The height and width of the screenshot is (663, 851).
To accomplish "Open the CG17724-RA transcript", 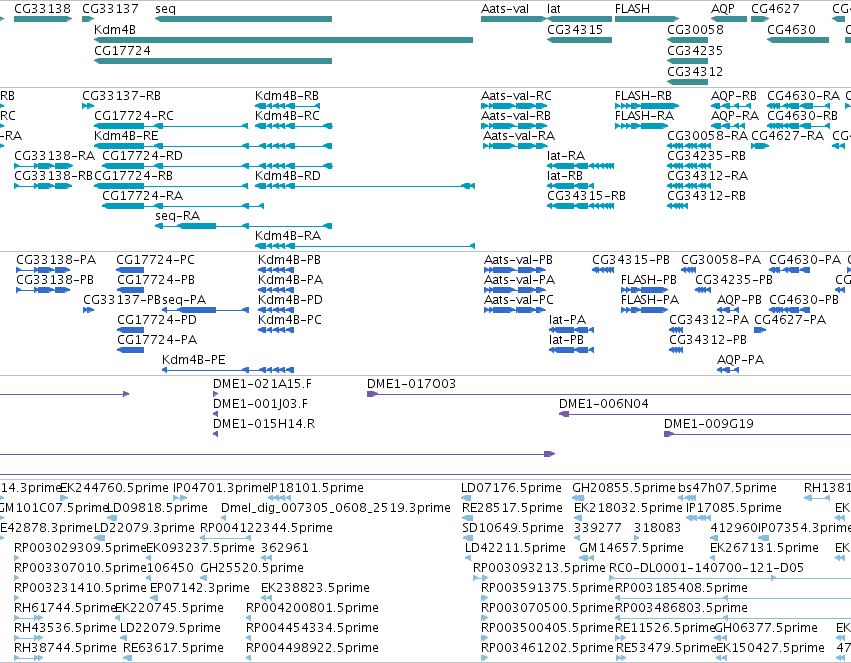I will point(183,206).
